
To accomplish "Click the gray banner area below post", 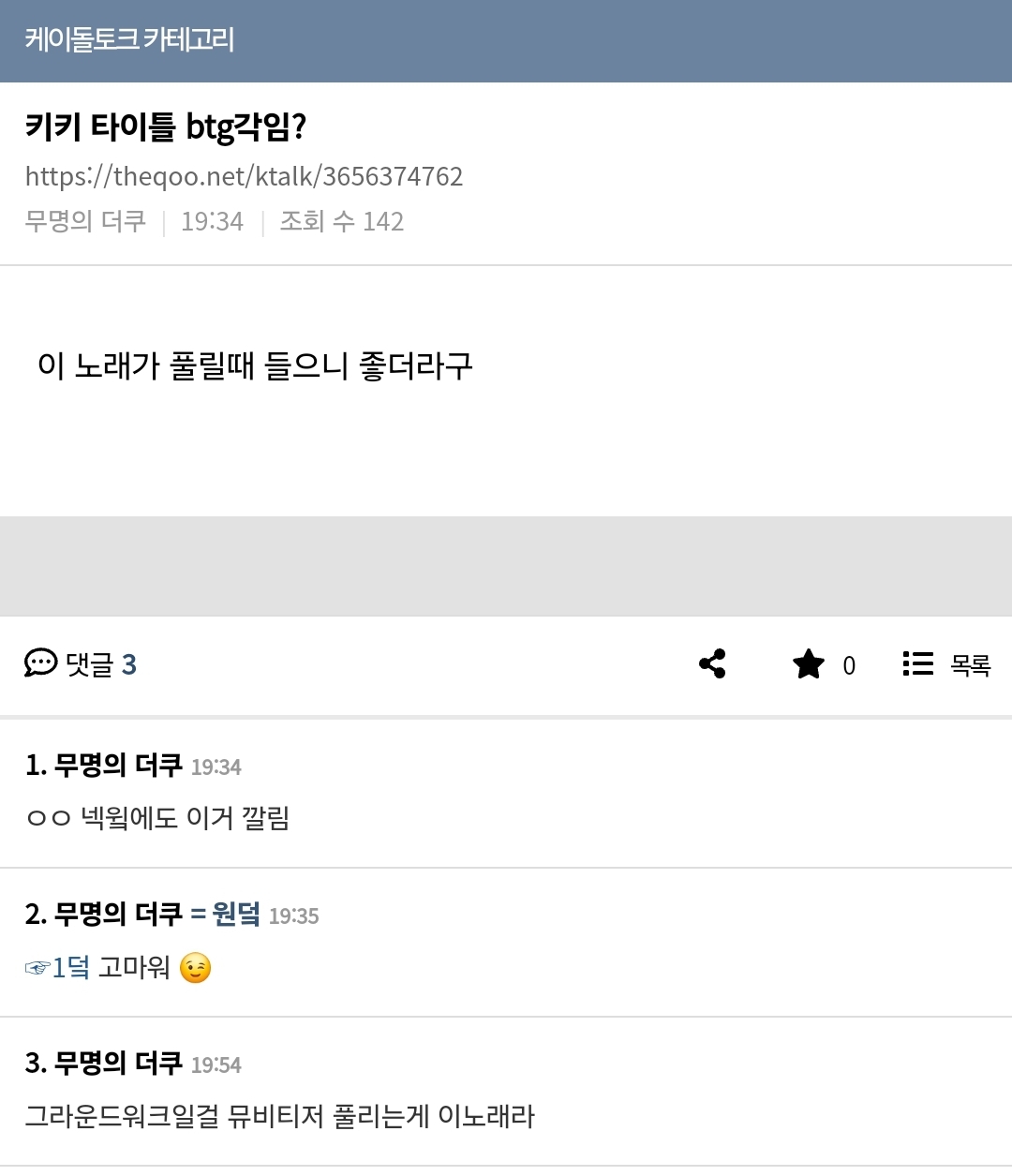I will (x=506, y=566).
